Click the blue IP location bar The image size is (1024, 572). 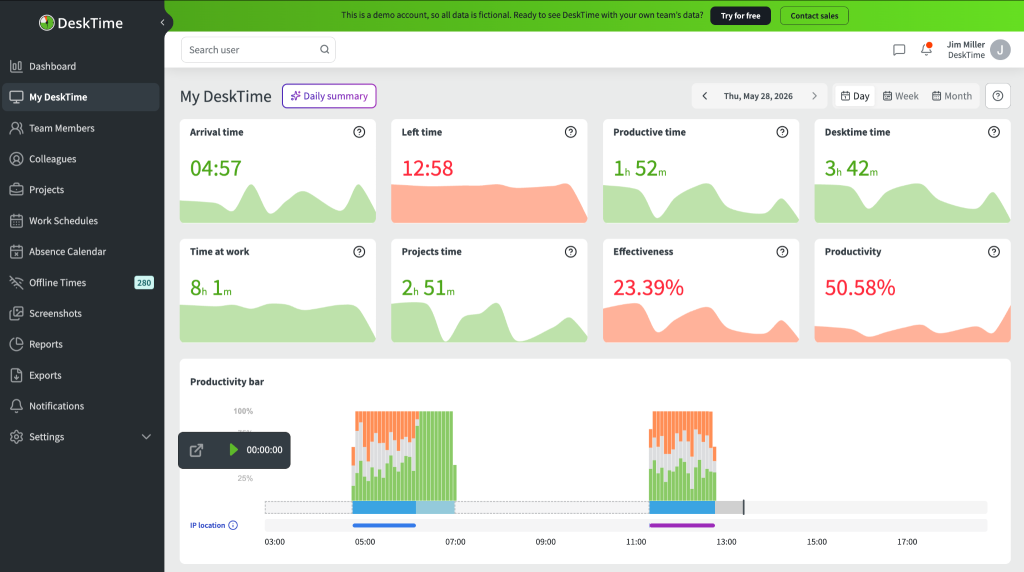pyautogui.click(x=384, y=526)
